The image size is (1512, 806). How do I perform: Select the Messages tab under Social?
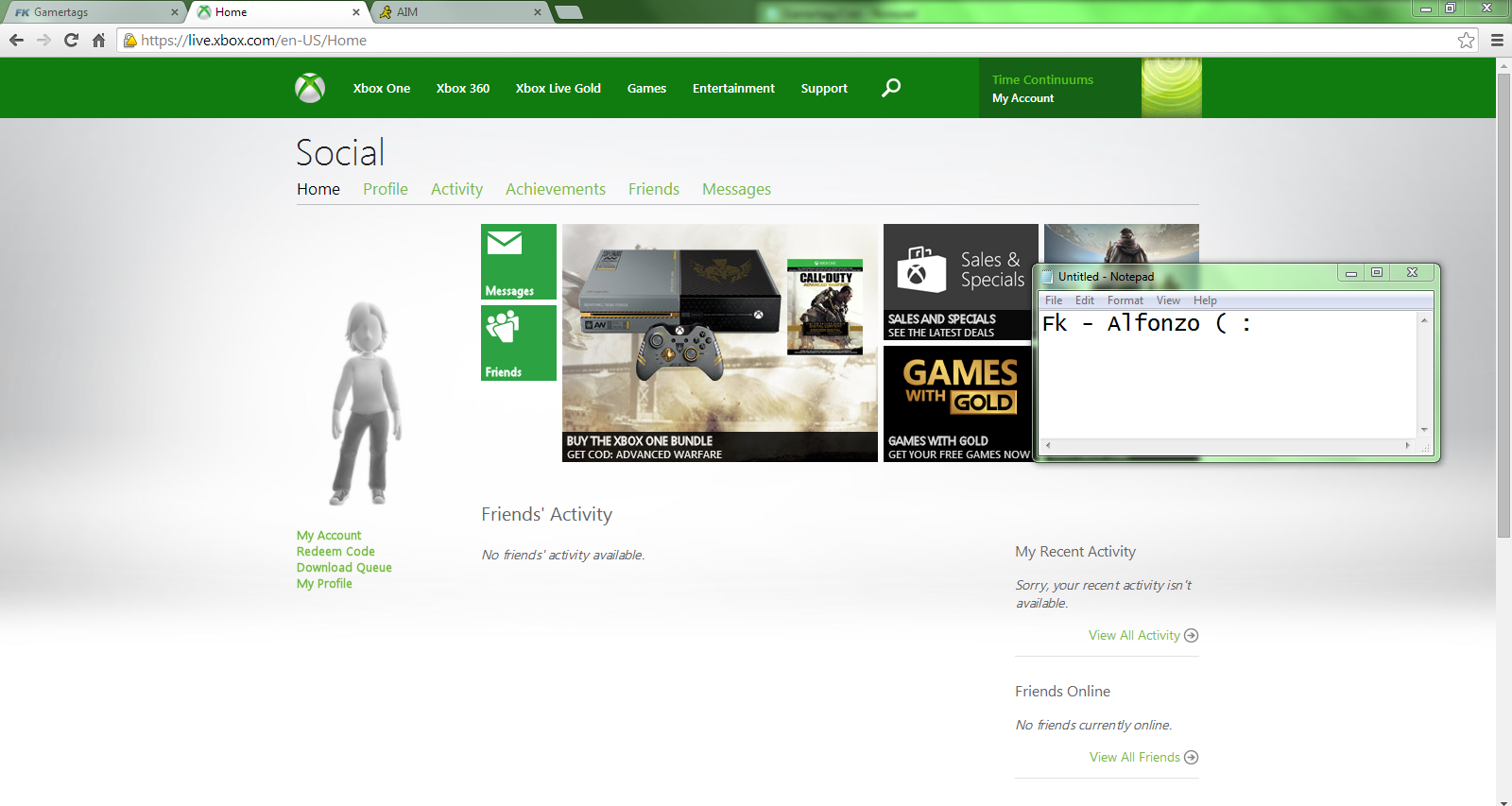[736, 189]
